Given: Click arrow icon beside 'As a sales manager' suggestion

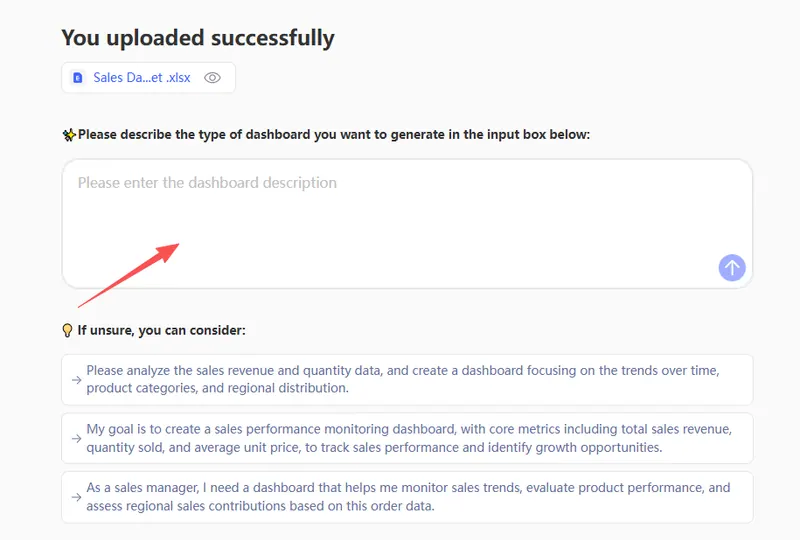Looking at the screenshot, I should click(76, 497).
